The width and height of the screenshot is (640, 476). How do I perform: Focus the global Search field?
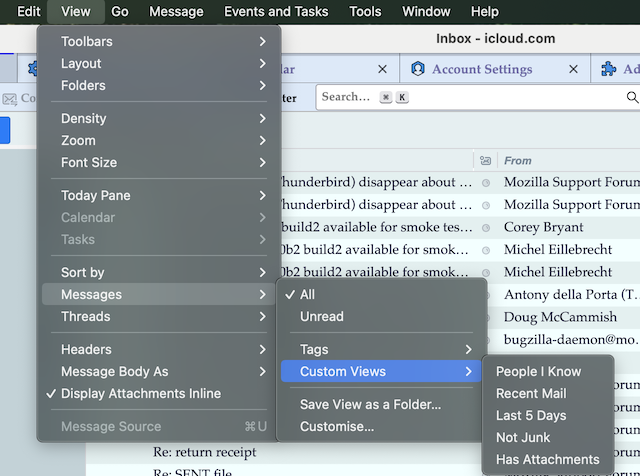click(478, 97)
